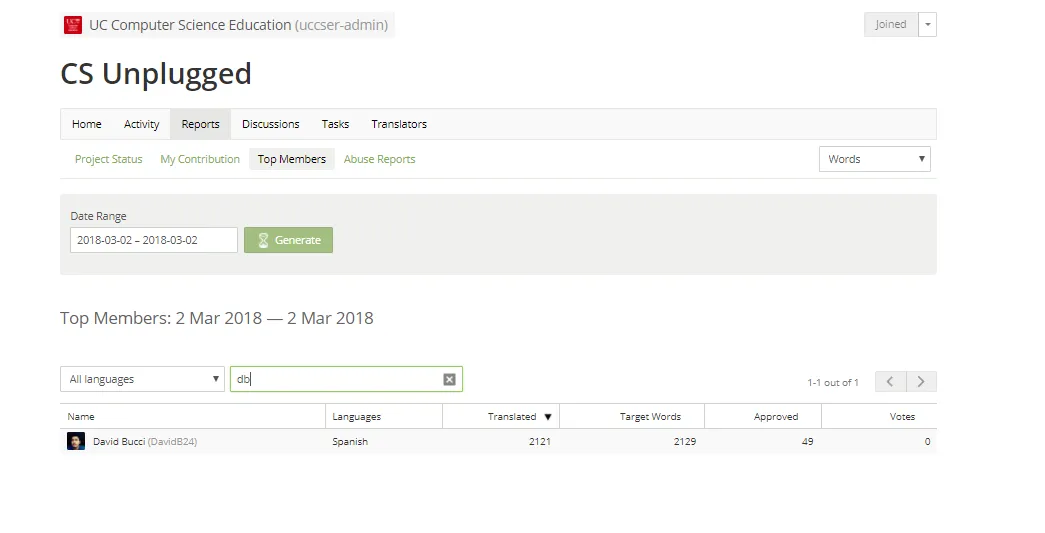Screen dimensions: 1045x533
Task: Open the Translators tab
Action: [x=399, y=124]
